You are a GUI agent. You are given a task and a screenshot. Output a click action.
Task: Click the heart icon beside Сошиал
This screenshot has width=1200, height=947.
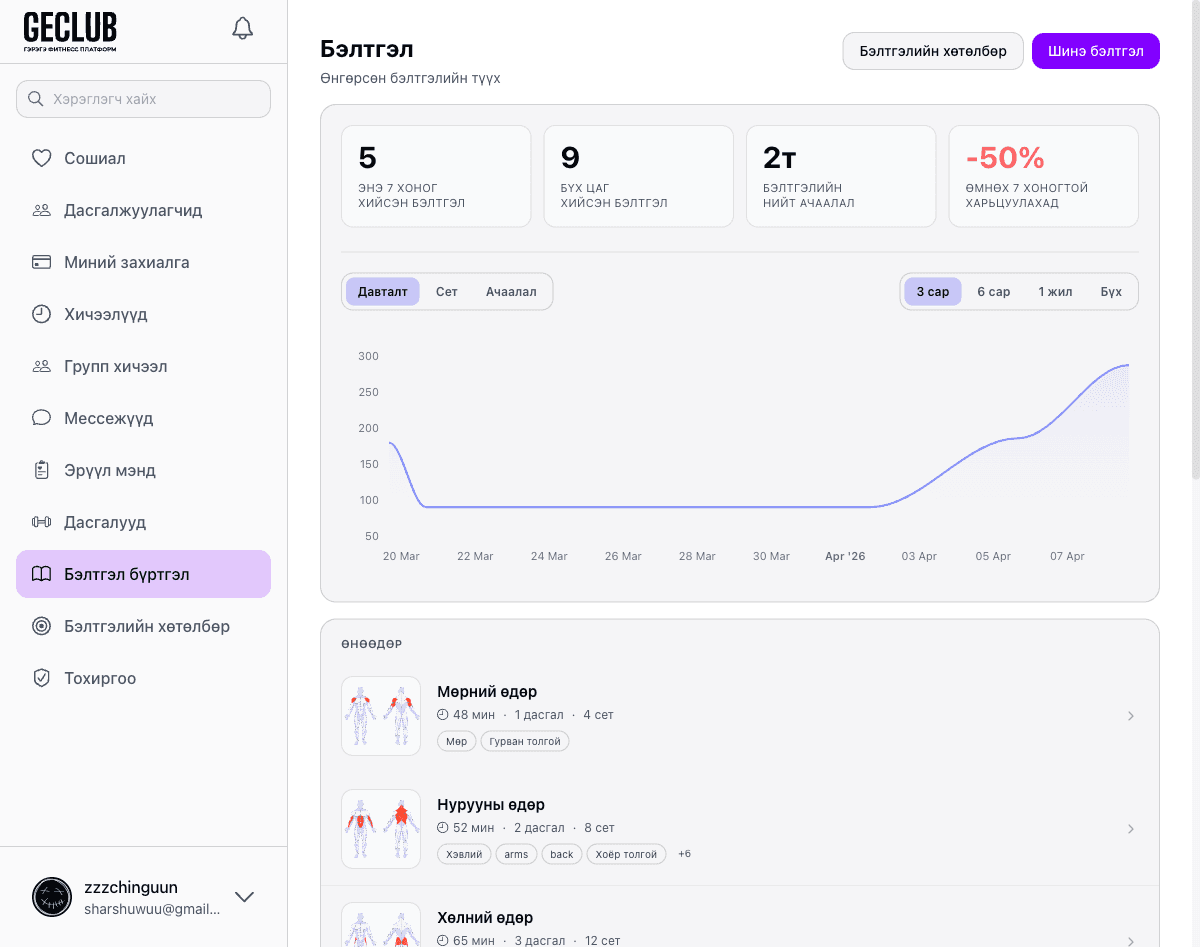(41, 158)
